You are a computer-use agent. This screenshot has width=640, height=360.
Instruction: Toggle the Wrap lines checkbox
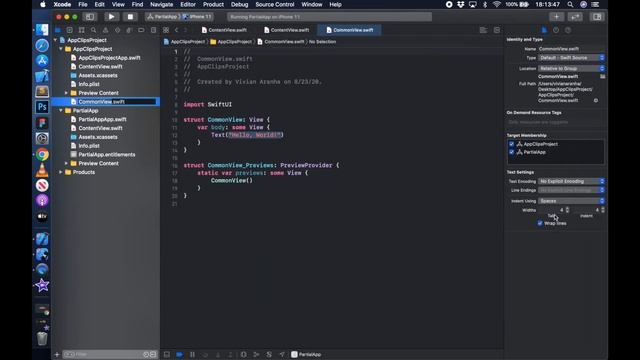tap(540, 223)
